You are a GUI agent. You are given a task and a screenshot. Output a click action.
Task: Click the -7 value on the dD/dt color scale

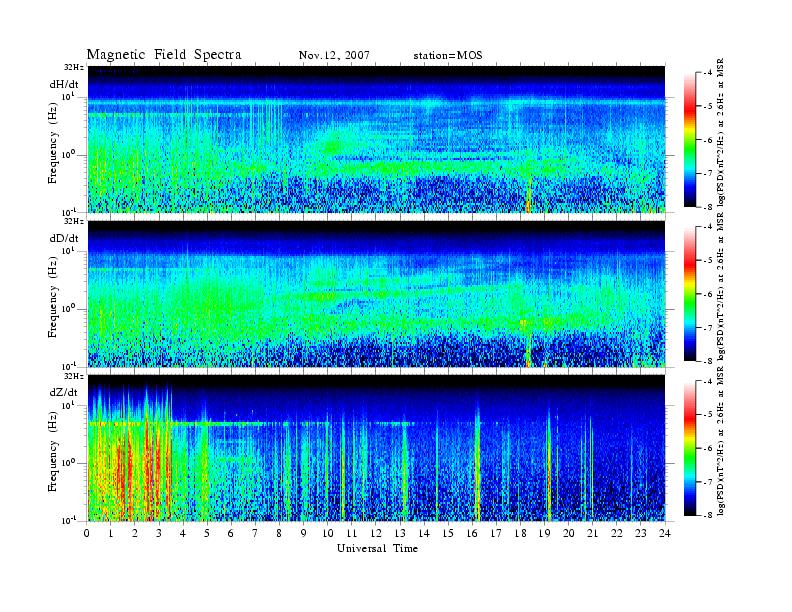(x=709, y=328)
